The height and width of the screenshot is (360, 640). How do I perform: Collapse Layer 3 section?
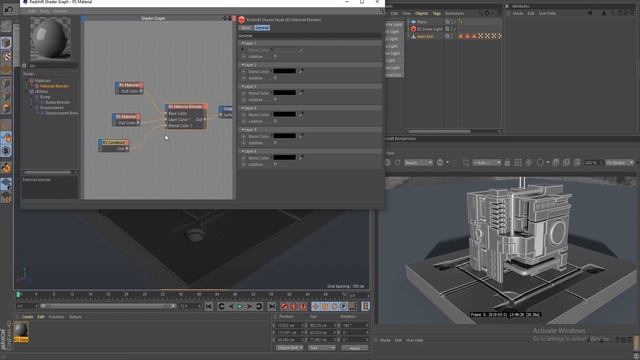click(x=242, y=86)
